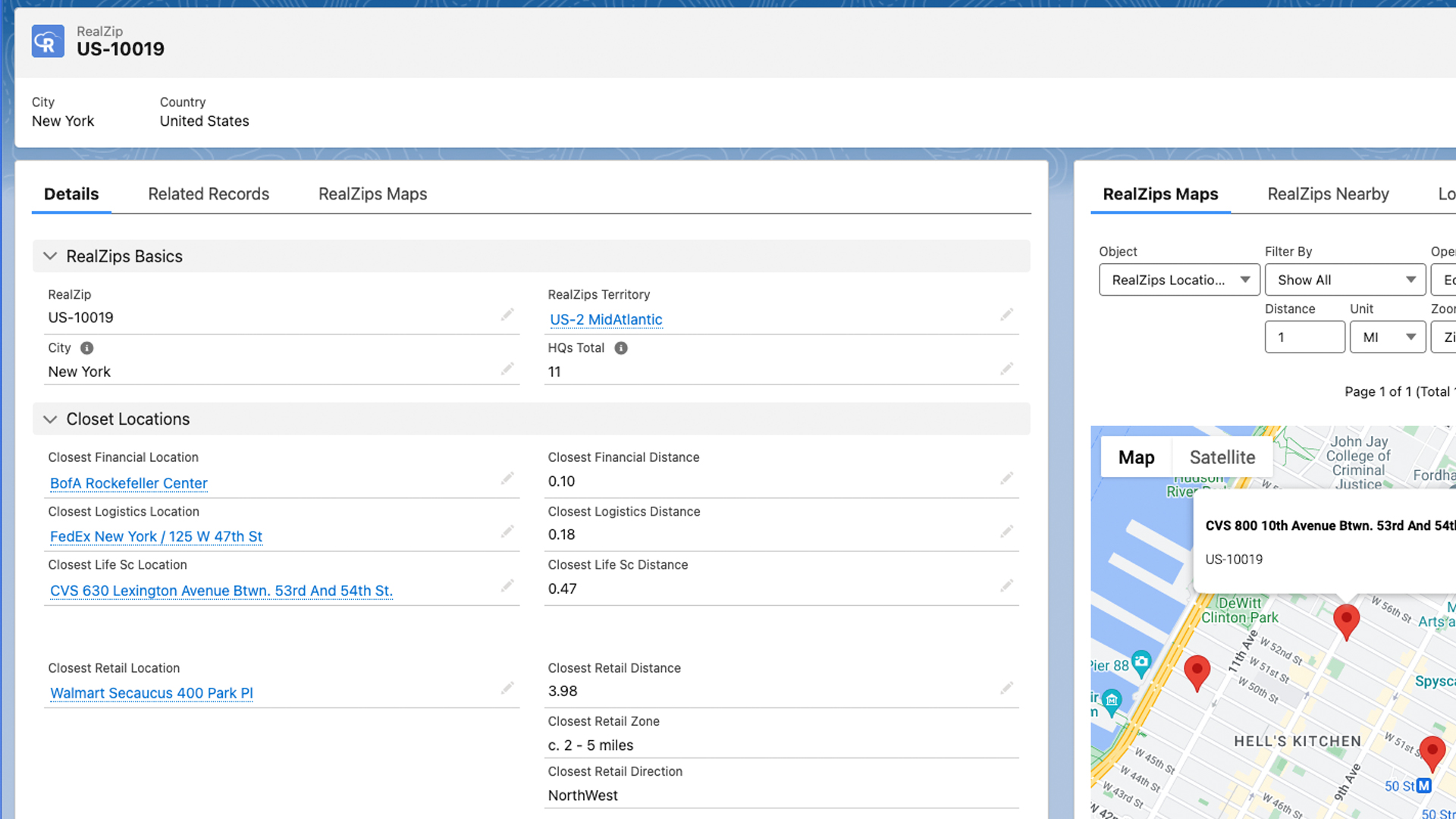
Task: Click the red map pin near 11th Ave
Action: [x=1197, y=673]
